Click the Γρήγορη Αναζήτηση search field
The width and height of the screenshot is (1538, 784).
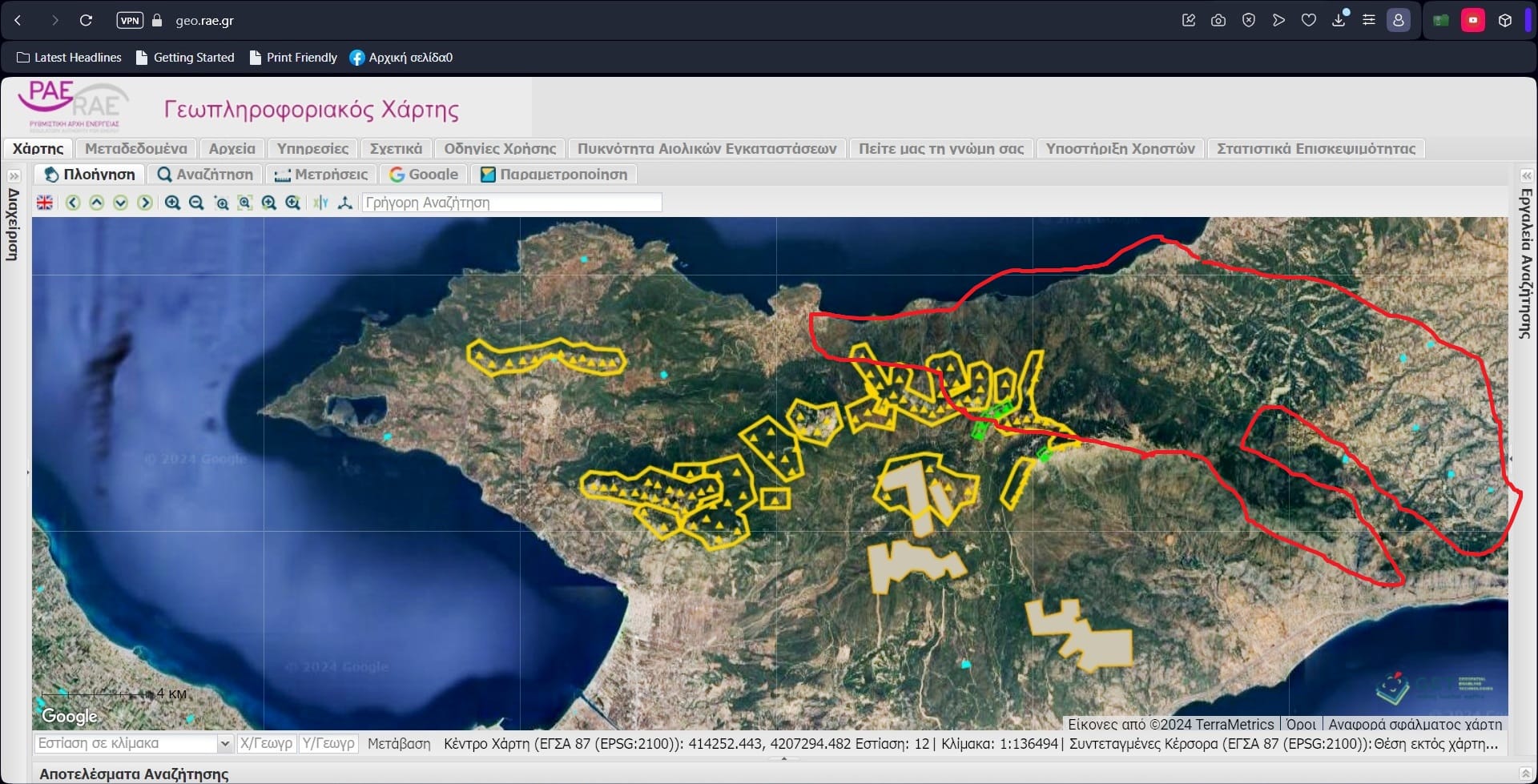point(512,203)
